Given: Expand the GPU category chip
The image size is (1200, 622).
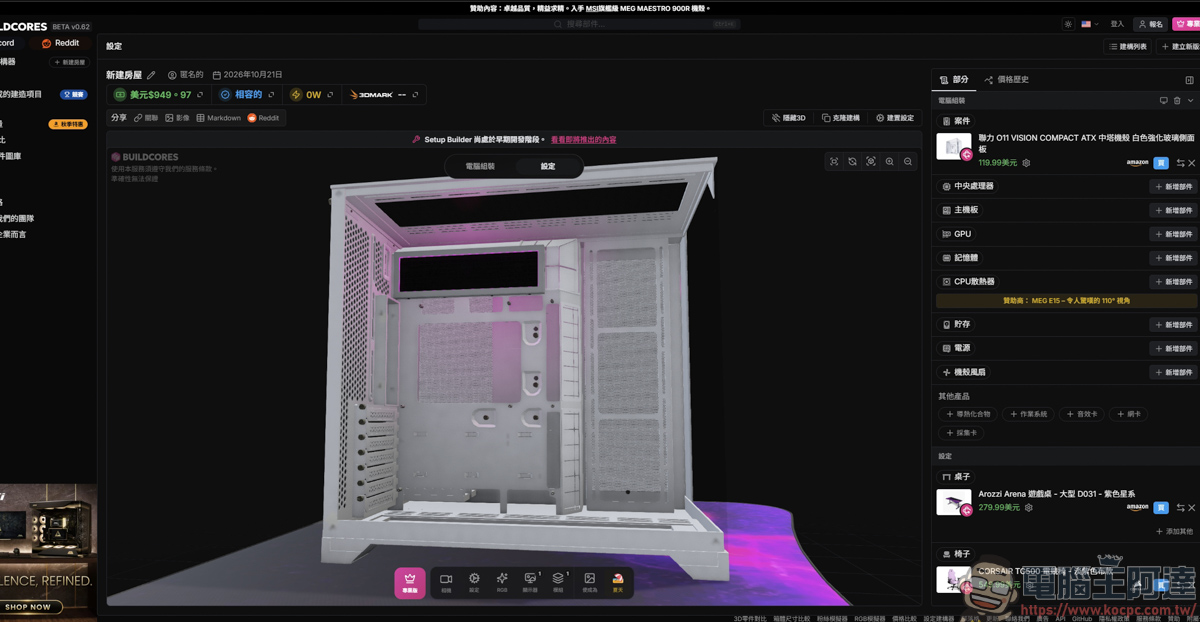Looking at the screenshot, I should pyautogui.click(x=957, y=234).
